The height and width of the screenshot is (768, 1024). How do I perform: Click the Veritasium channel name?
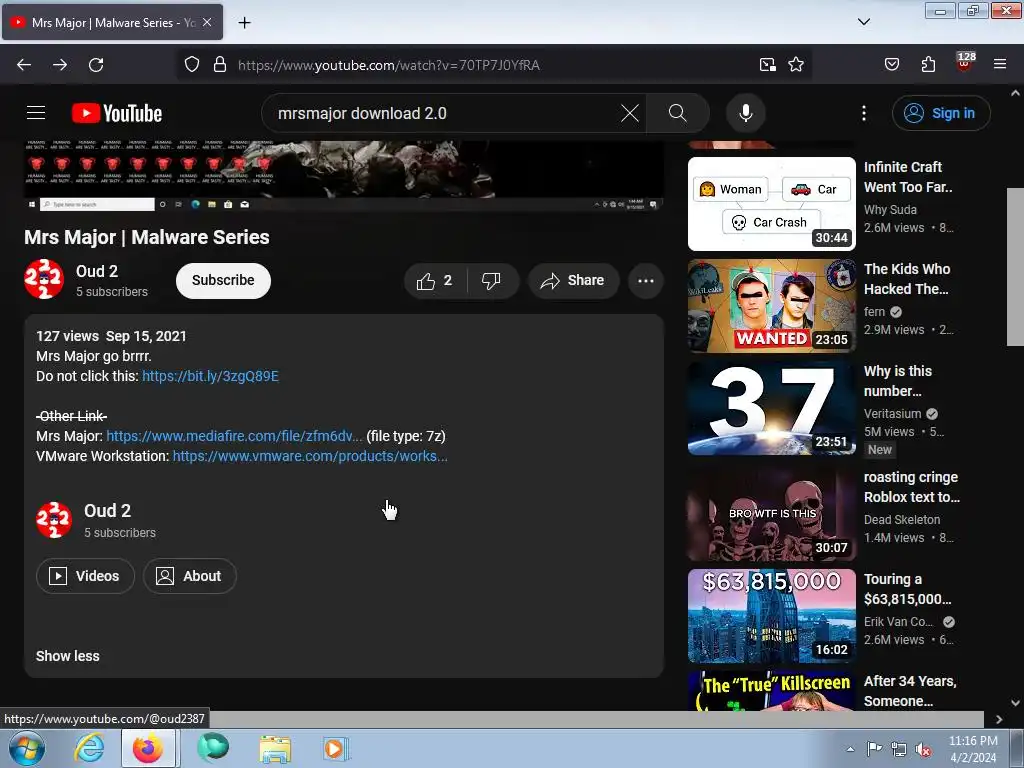[892, 413]
